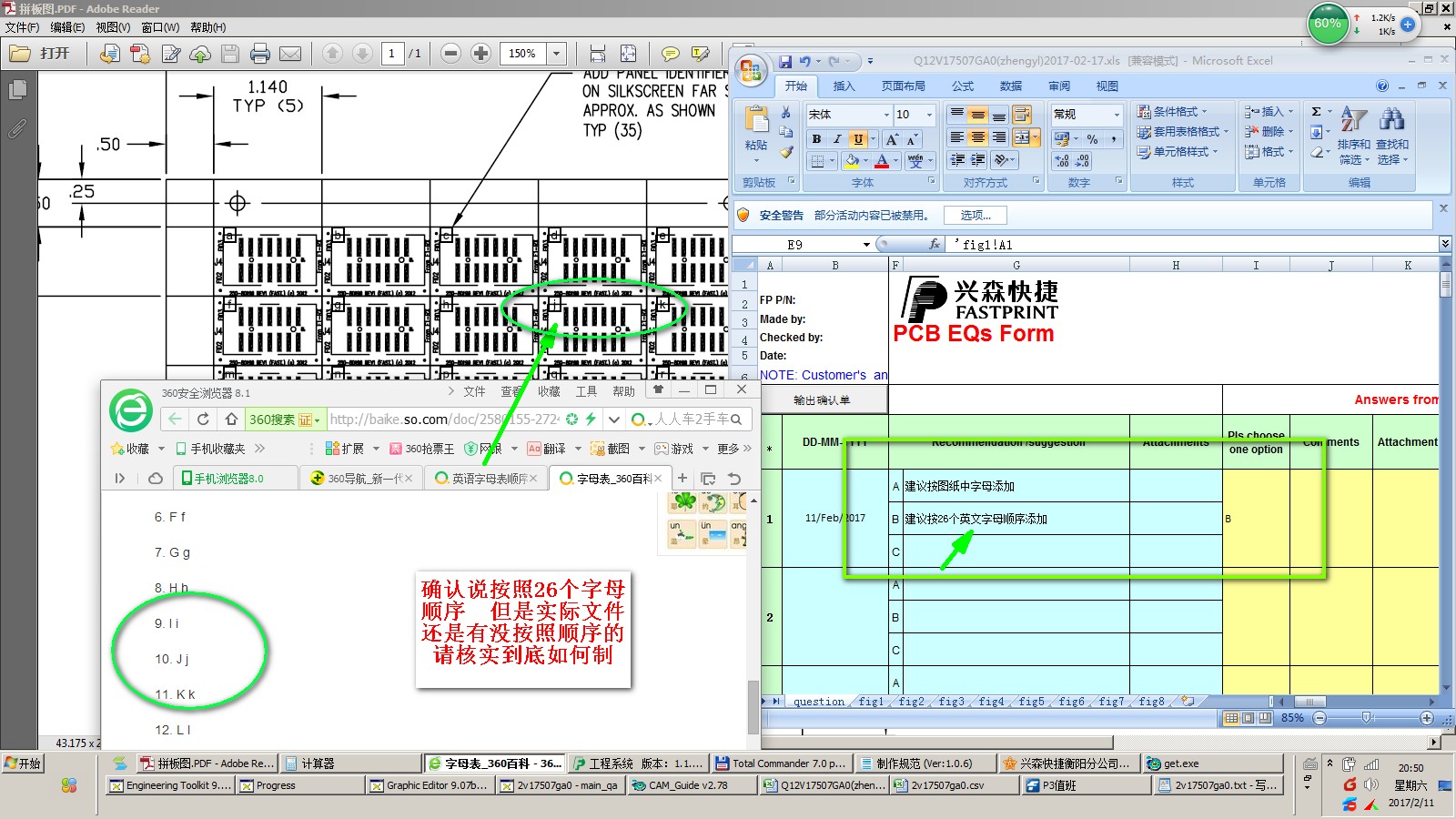Toggle align text left in Excel
Viewport: 1456px width, 819px height.
[956, 137]
